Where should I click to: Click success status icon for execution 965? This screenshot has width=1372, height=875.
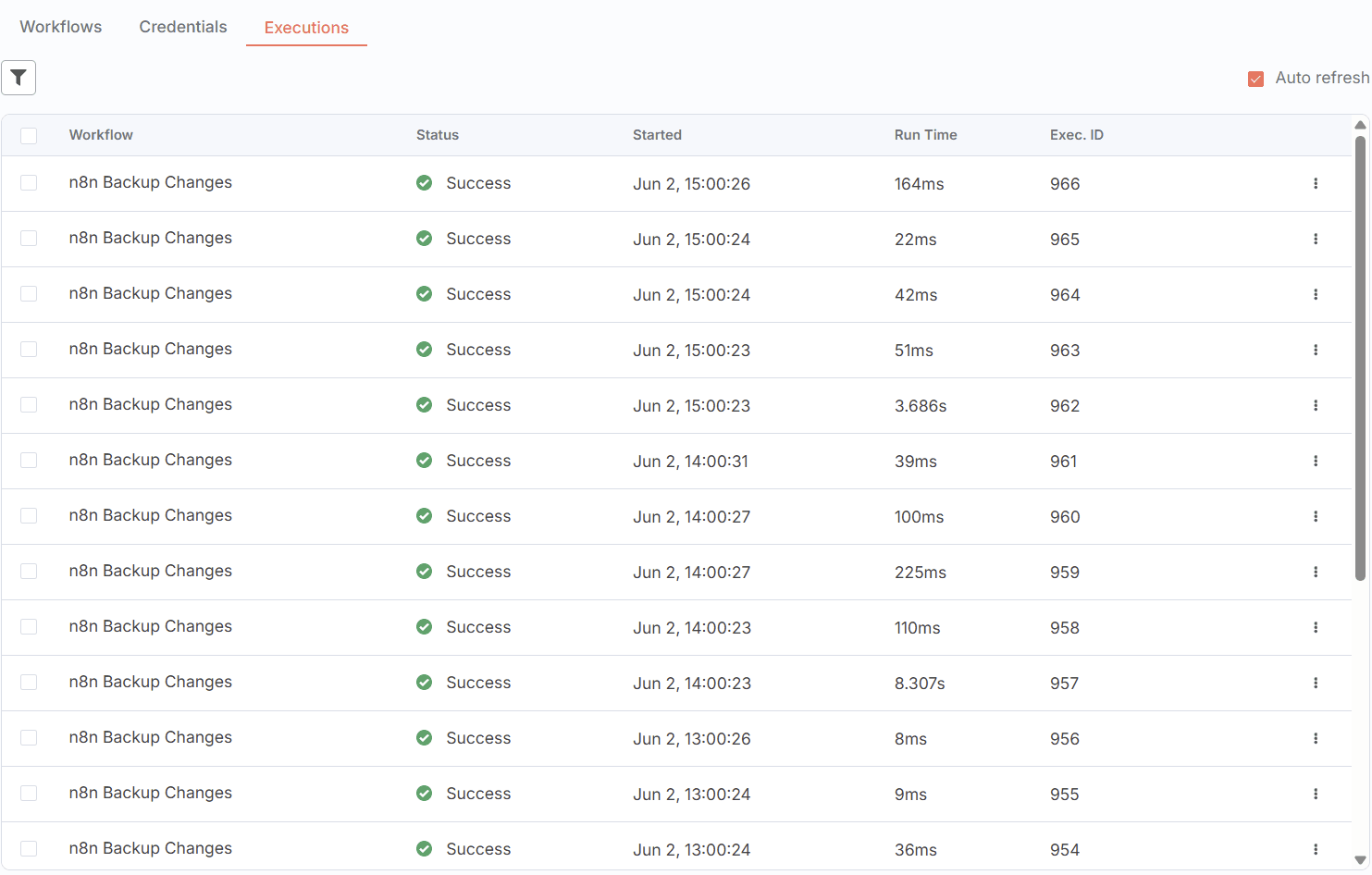pos(424,239)
